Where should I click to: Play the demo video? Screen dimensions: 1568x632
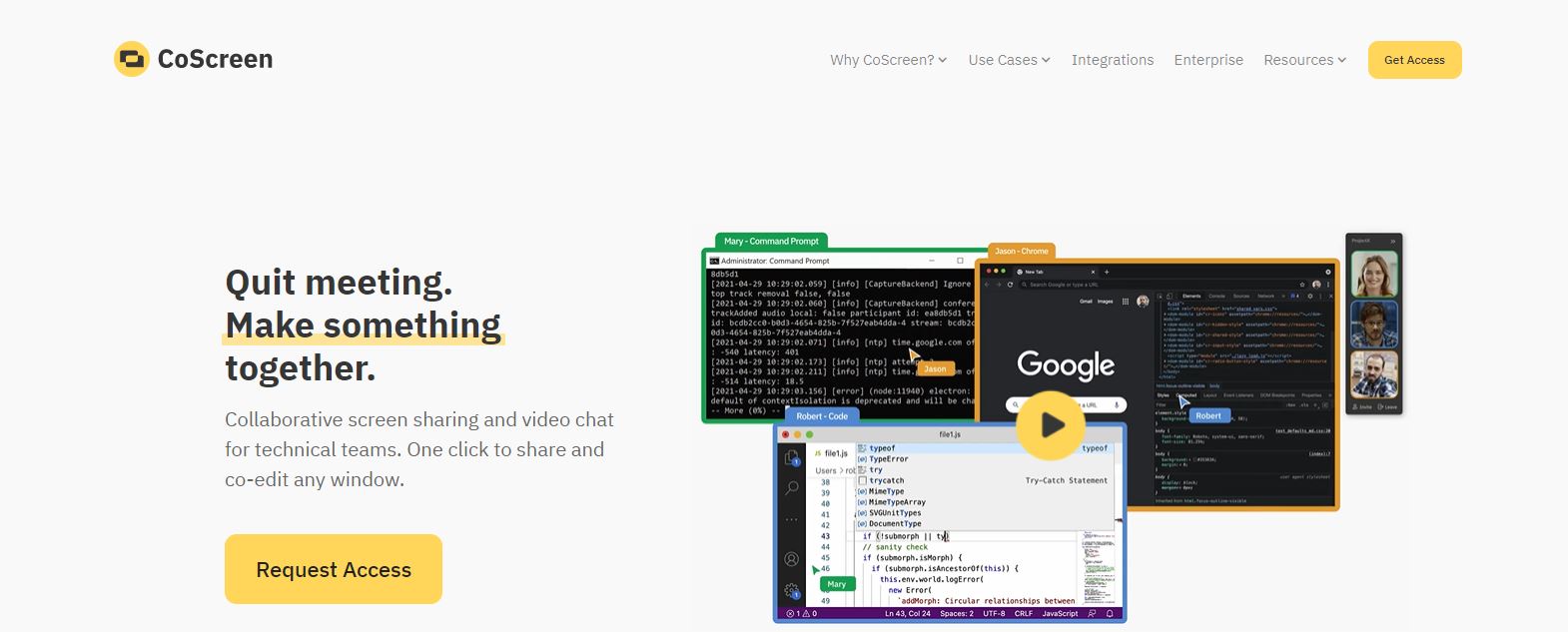[1050, 425]
